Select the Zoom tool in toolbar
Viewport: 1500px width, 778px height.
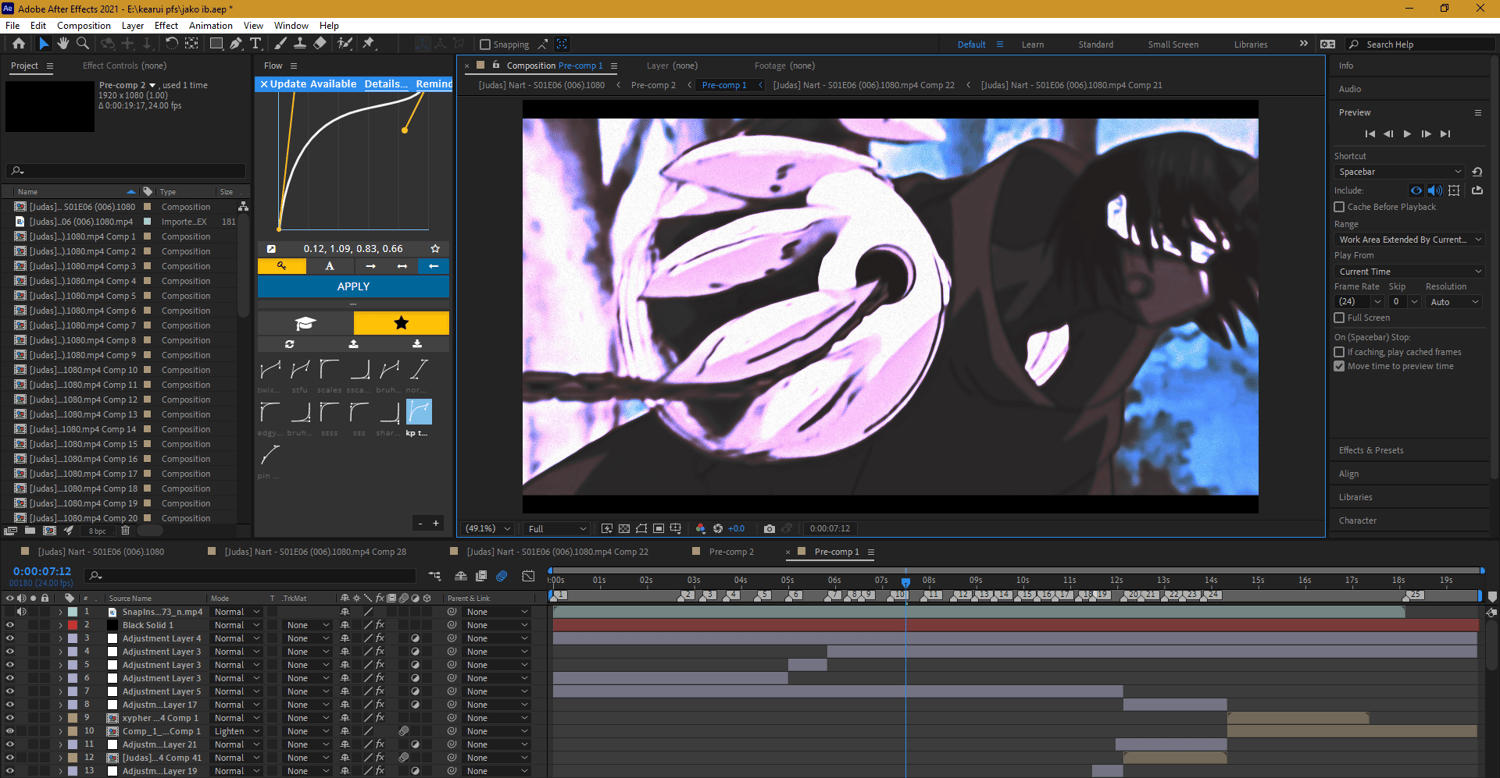[83, 44]
